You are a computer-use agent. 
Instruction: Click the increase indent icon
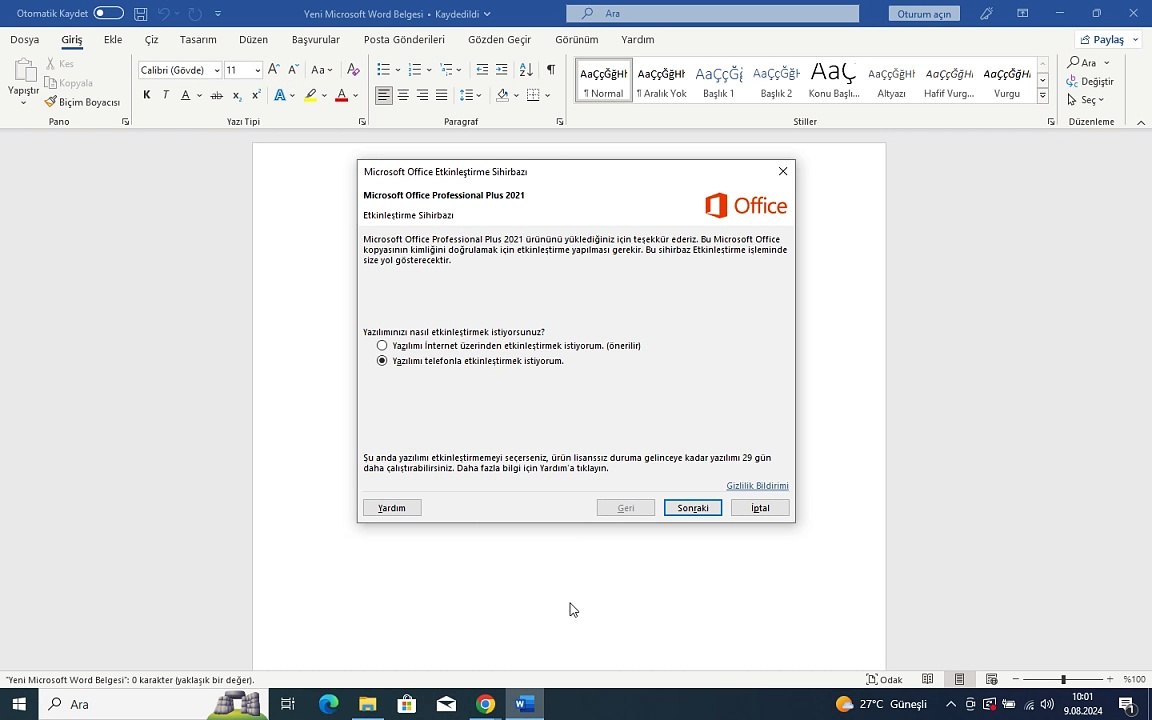coord(502,70)
